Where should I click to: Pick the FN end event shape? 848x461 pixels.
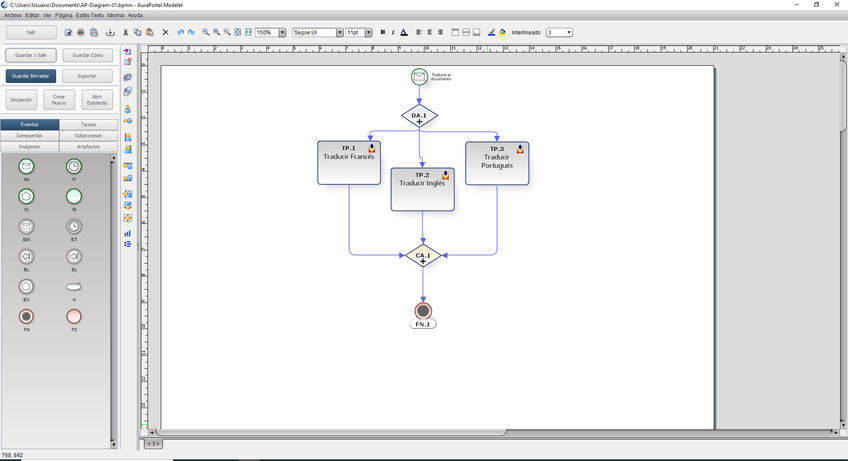(x=26, y=316)
